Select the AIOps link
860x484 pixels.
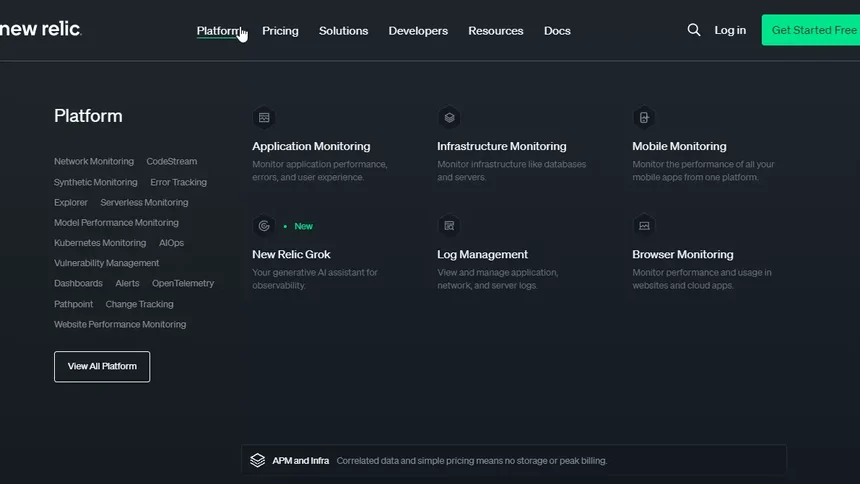171,243
